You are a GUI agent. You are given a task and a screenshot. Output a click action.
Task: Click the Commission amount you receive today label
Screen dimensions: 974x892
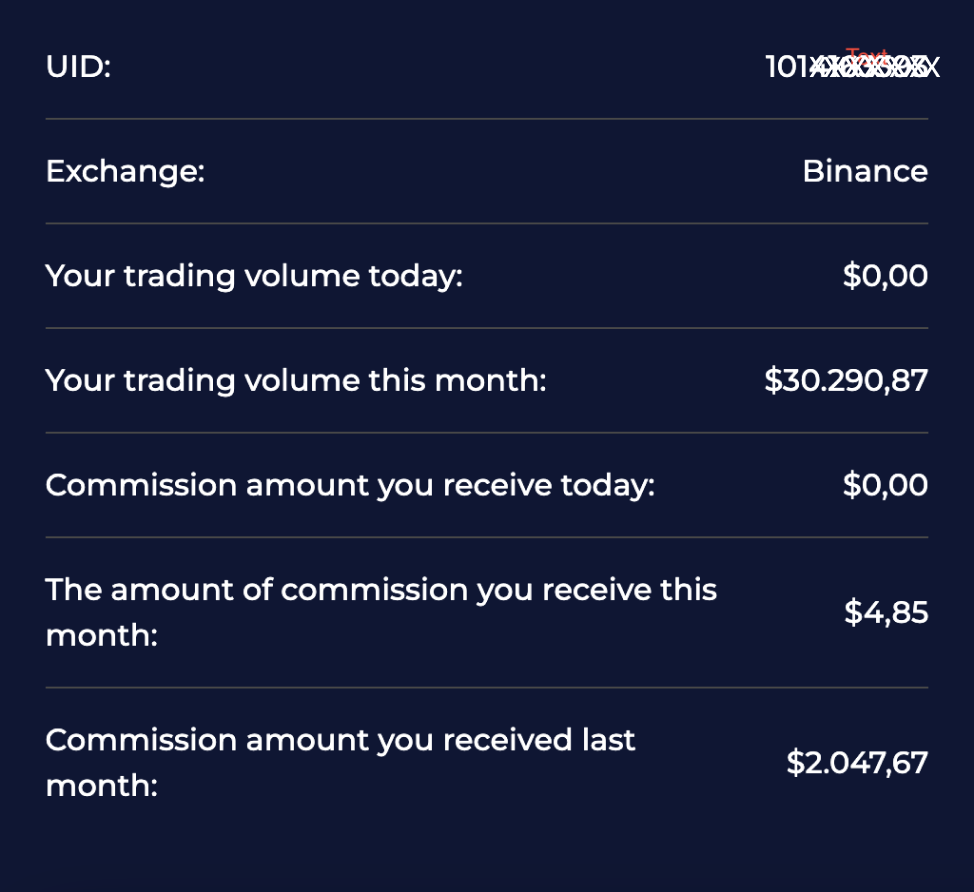[350, 485]
